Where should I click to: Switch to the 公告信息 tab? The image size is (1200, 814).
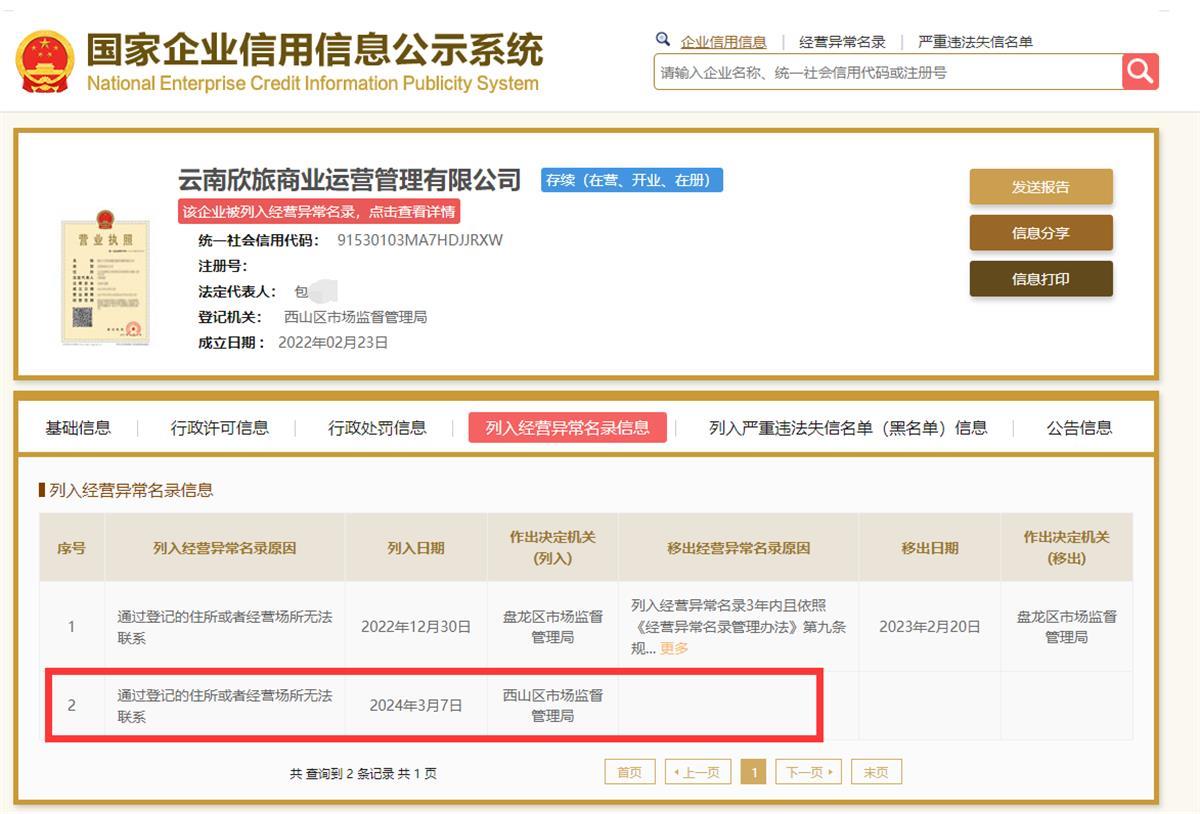(1079, 428)
